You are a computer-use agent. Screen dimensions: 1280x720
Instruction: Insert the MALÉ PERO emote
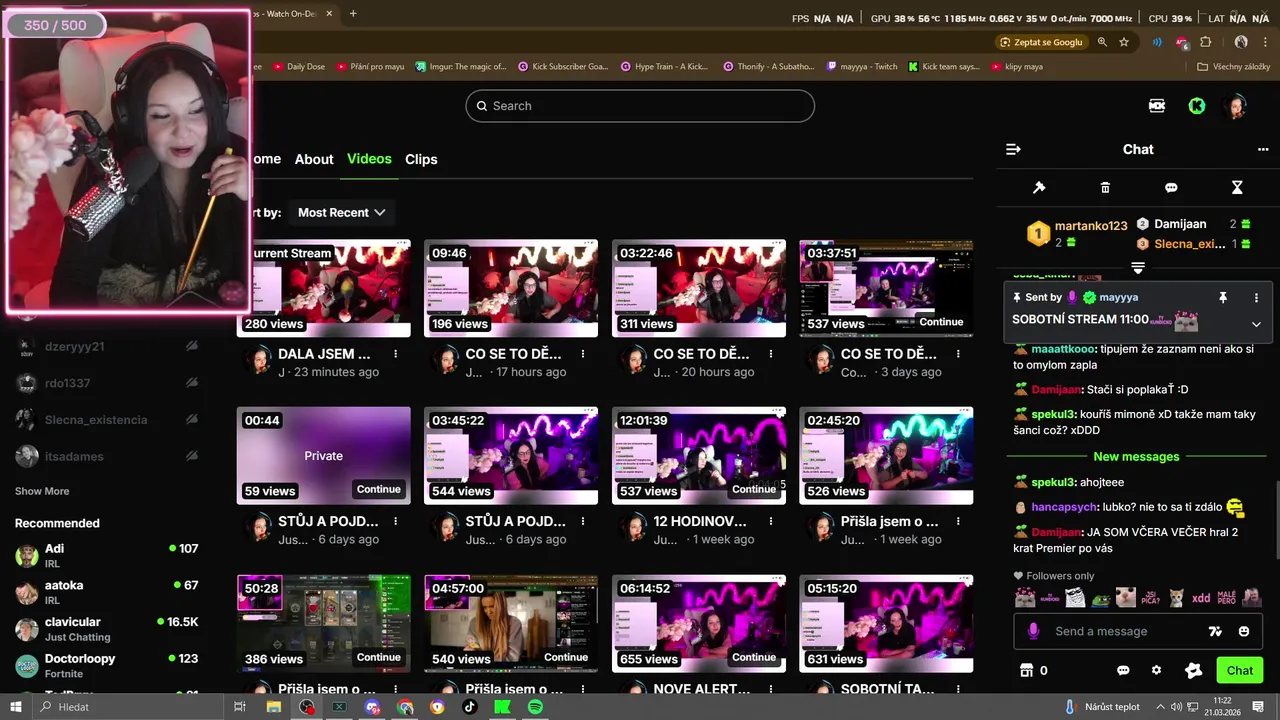click(x=1227, y=598)
